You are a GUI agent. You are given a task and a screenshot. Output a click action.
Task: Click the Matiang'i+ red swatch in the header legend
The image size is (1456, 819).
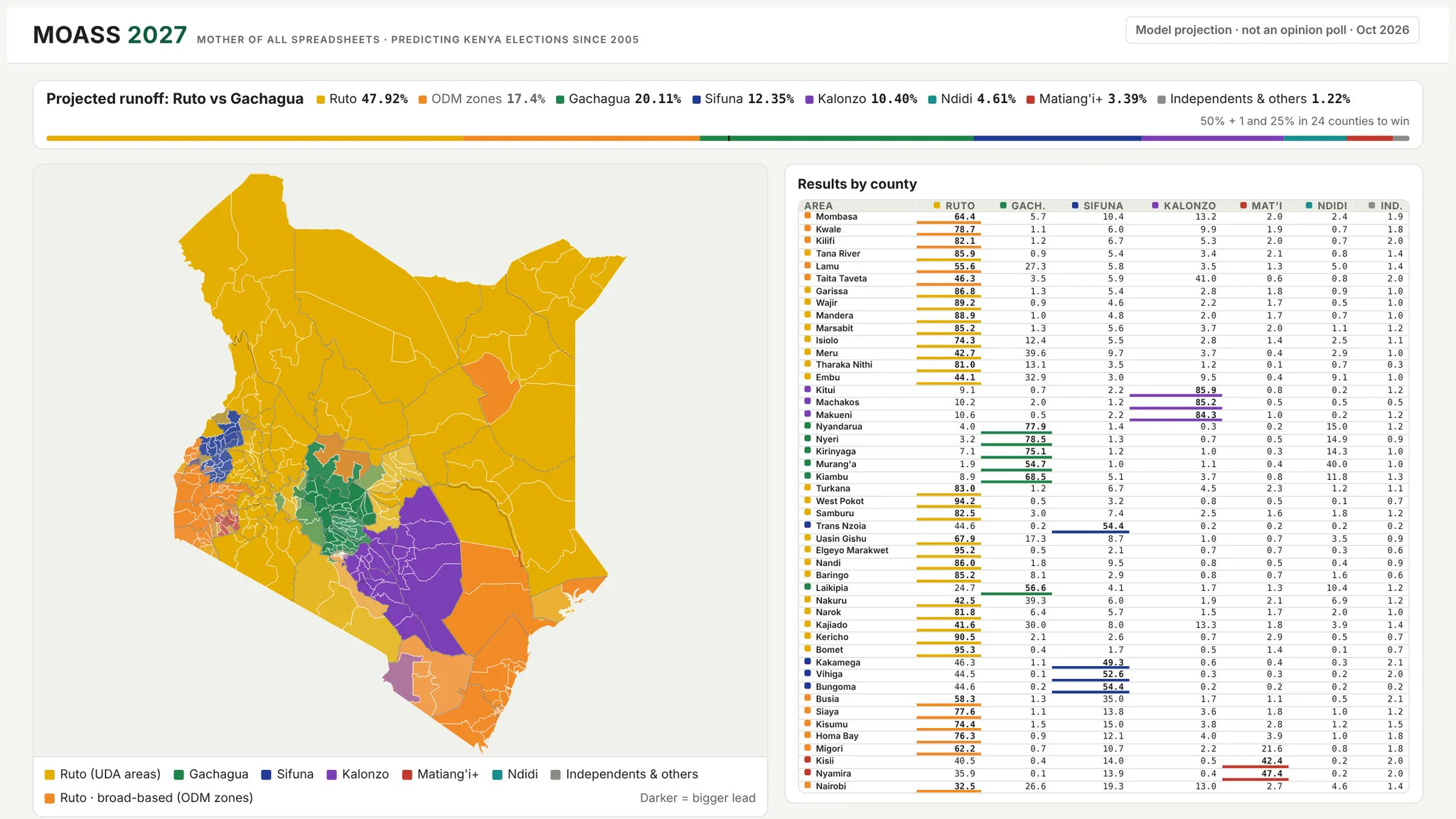pos(1030,100)
